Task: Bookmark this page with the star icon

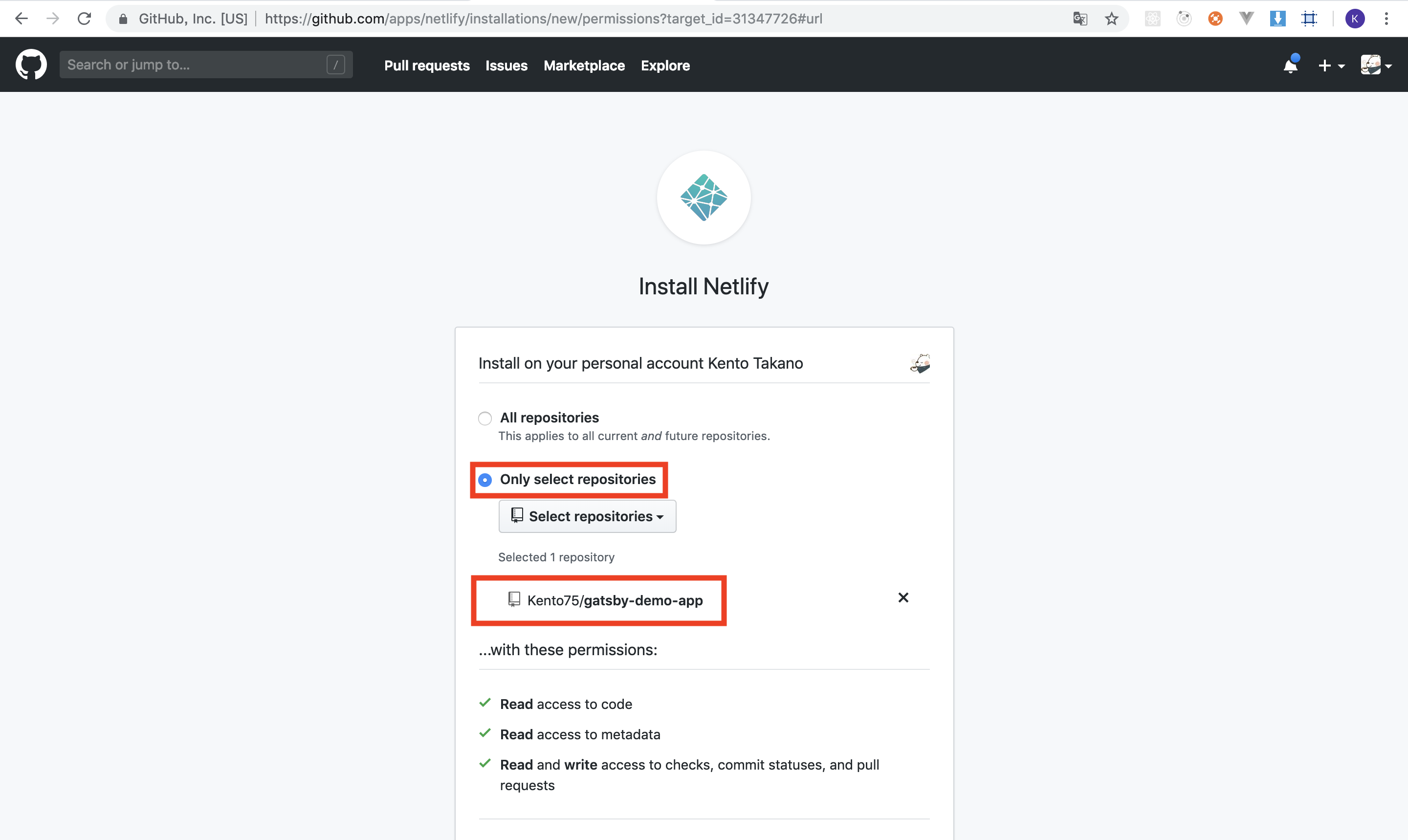Action: (x=1111, y=19)
